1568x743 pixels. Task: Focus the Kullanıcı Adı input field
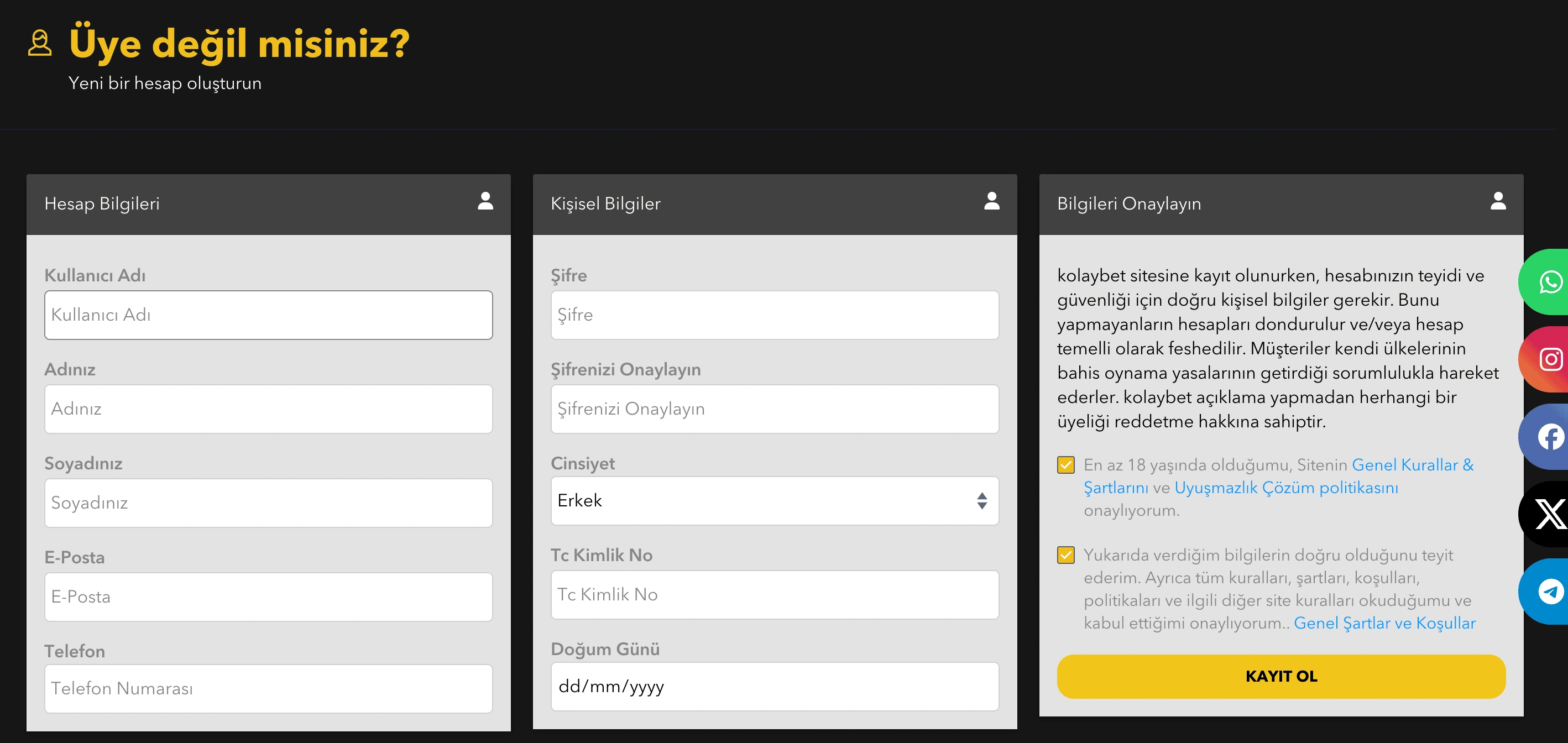(269, 315)
